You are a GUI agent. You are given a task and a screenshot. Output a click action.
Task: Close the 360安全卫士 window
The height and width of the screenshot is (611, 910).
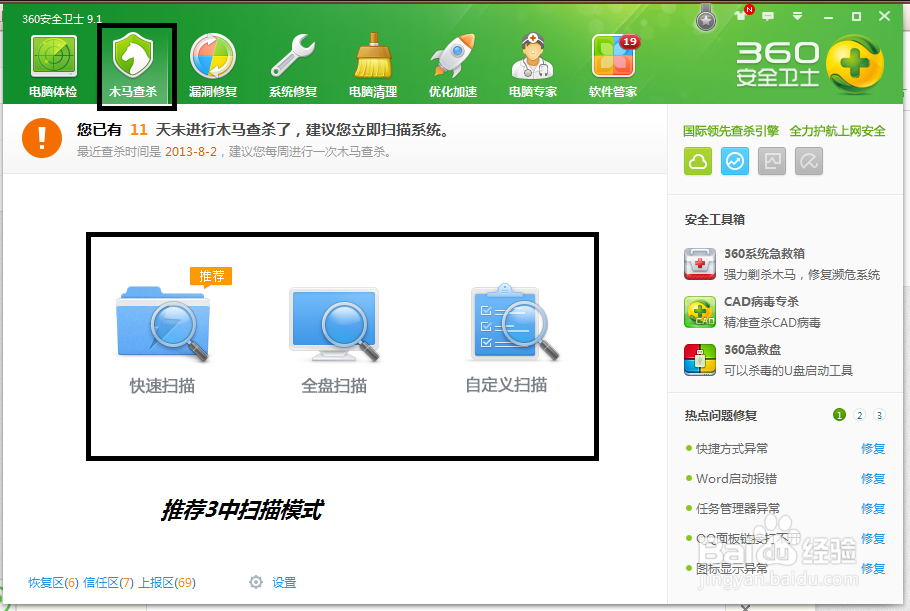click(884, 16)
